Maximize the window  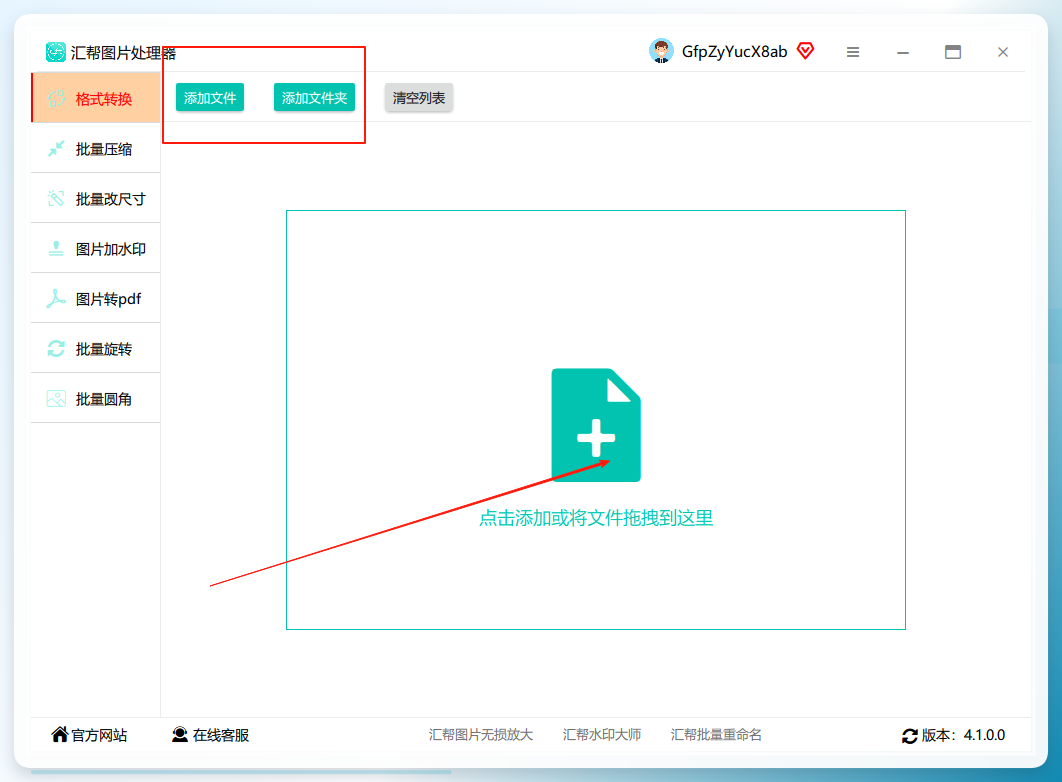953,52
